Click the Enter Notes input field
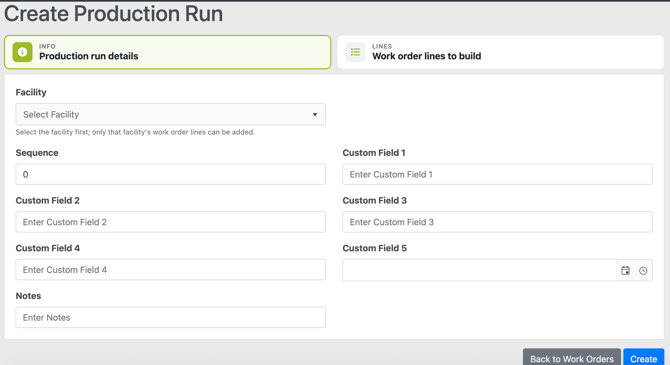670x365 pixels. (170, 318)
